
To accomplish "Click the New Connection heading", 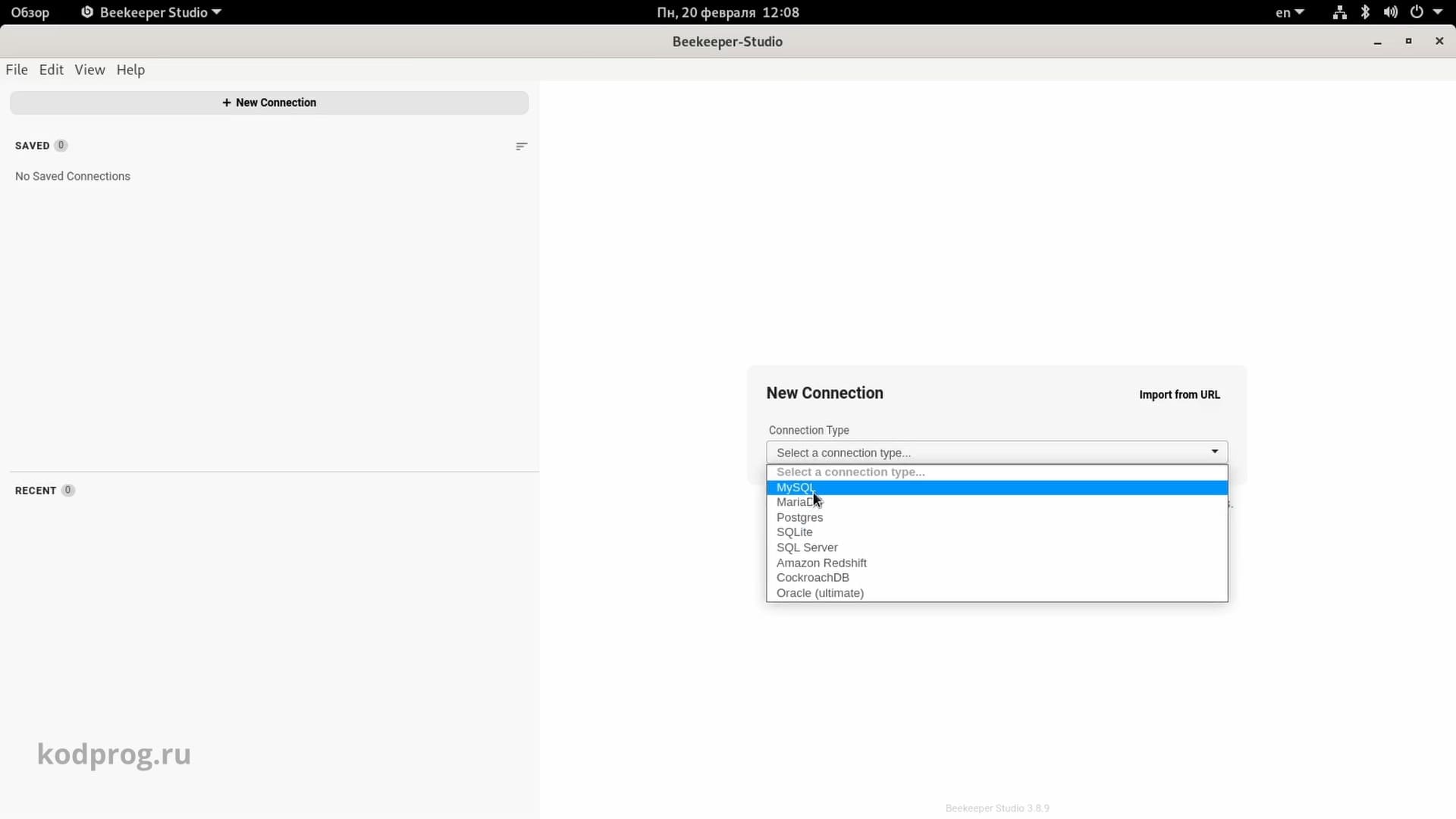I will pyautogui.click(x=824, y=393).
